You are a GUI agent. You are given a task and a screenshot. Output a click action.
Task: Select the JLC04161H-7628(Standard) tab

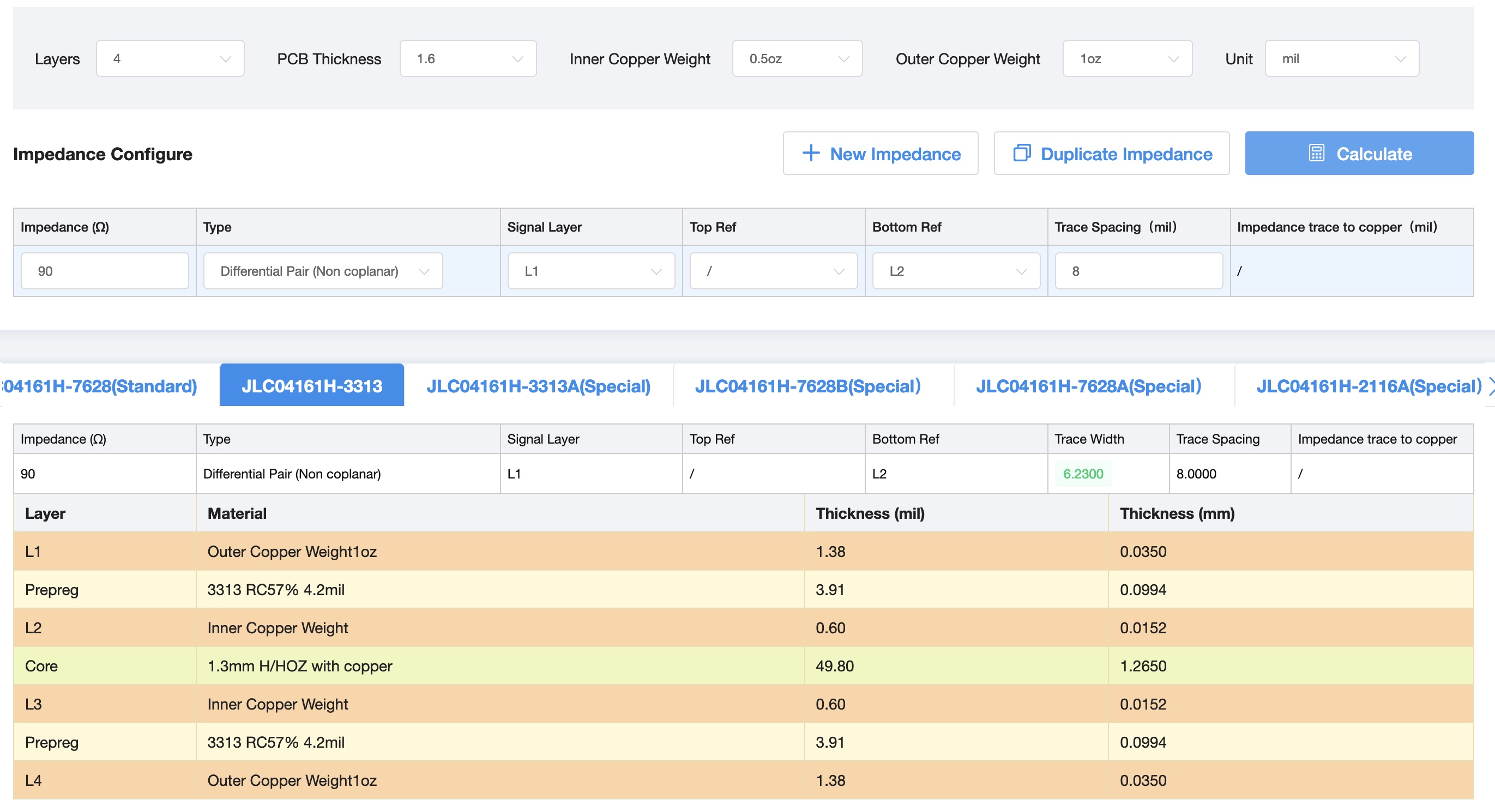point(100,386)
